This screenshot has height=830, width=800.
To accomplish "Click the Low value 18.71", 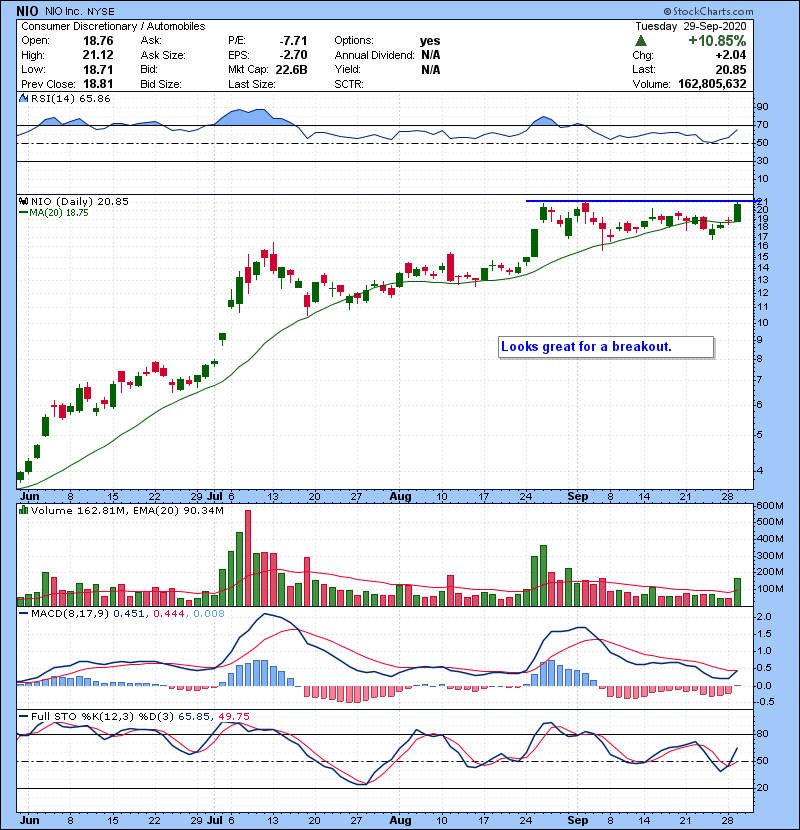I will click(98, 69).
